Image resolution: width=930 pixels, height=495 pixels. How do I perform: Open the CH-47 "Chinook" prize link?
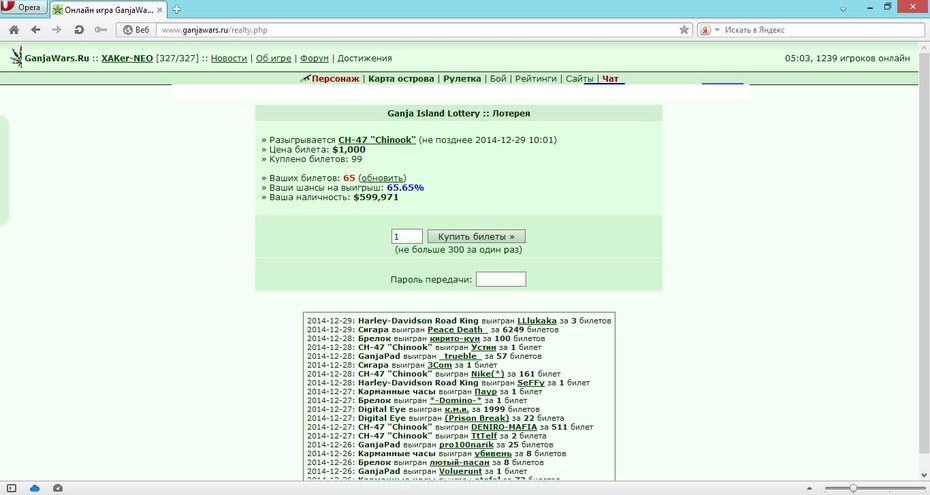(377, 140)
